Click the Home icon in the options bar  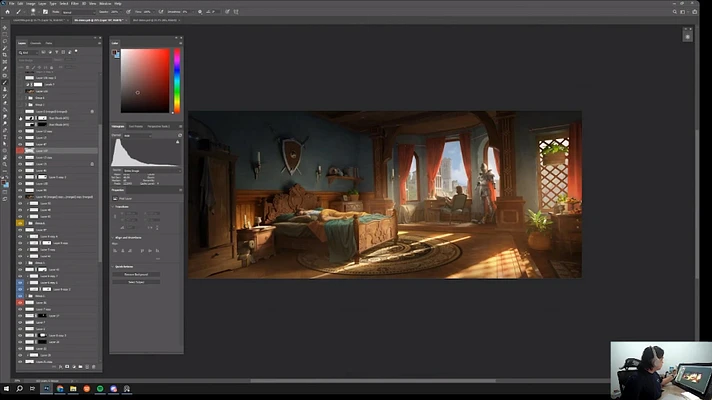pos(7,12)
